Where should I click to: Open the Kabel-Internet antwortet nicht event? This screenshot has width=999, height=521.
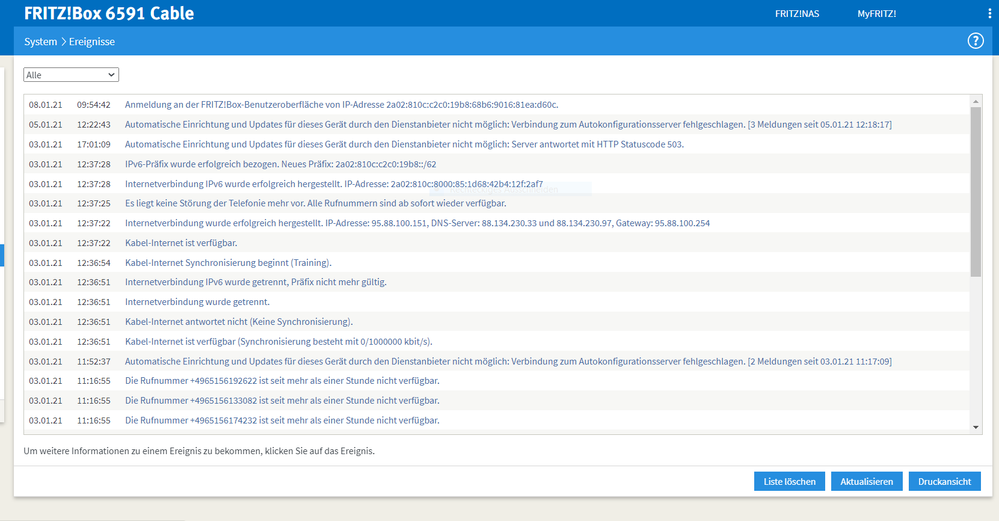(x=239, y=322)
